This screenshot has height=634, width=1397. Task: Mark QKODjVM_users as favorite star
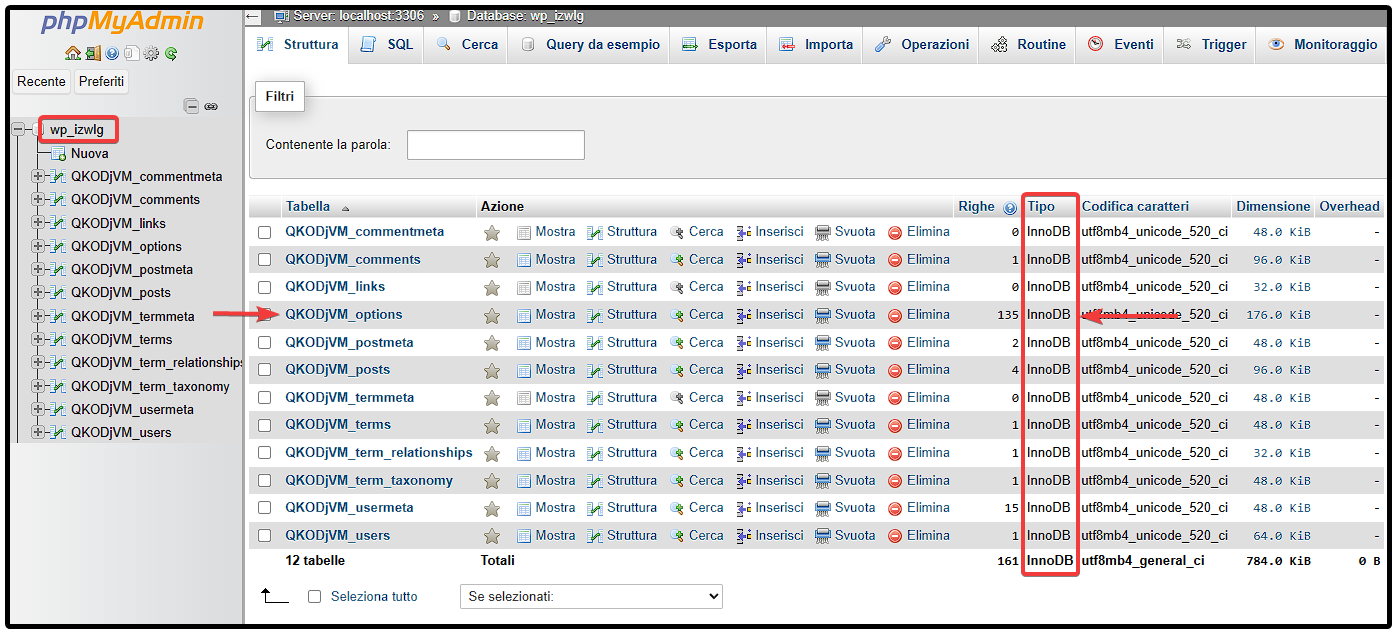[492, 536]
